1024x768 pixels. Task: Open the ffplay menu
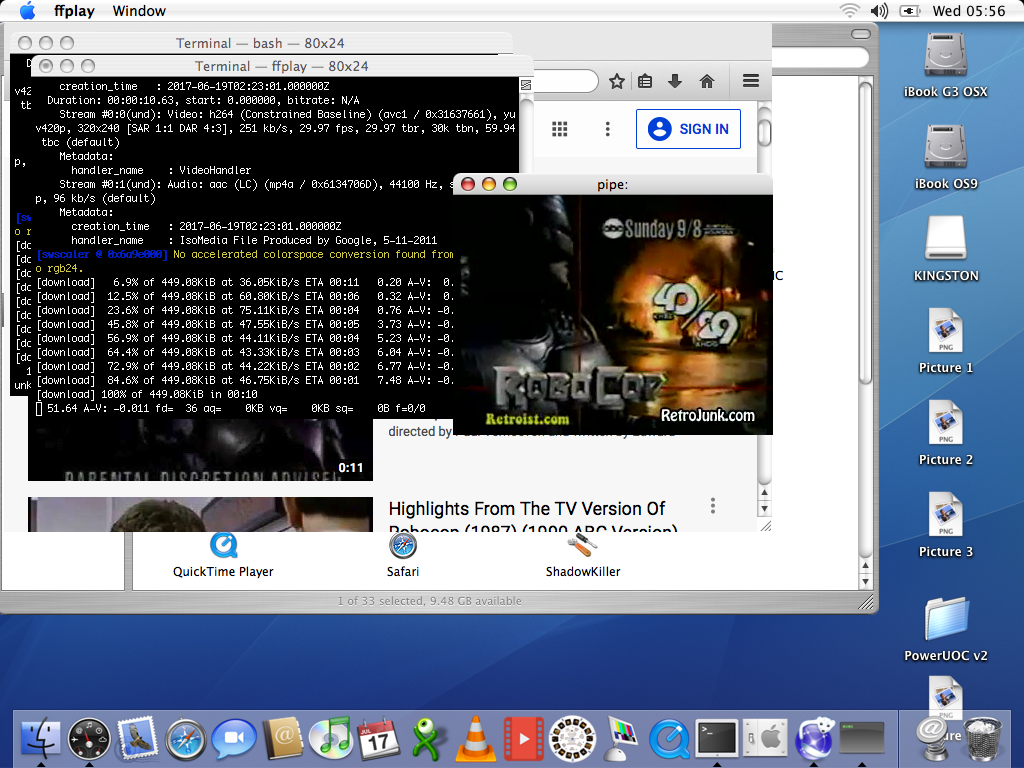point(74,11)
